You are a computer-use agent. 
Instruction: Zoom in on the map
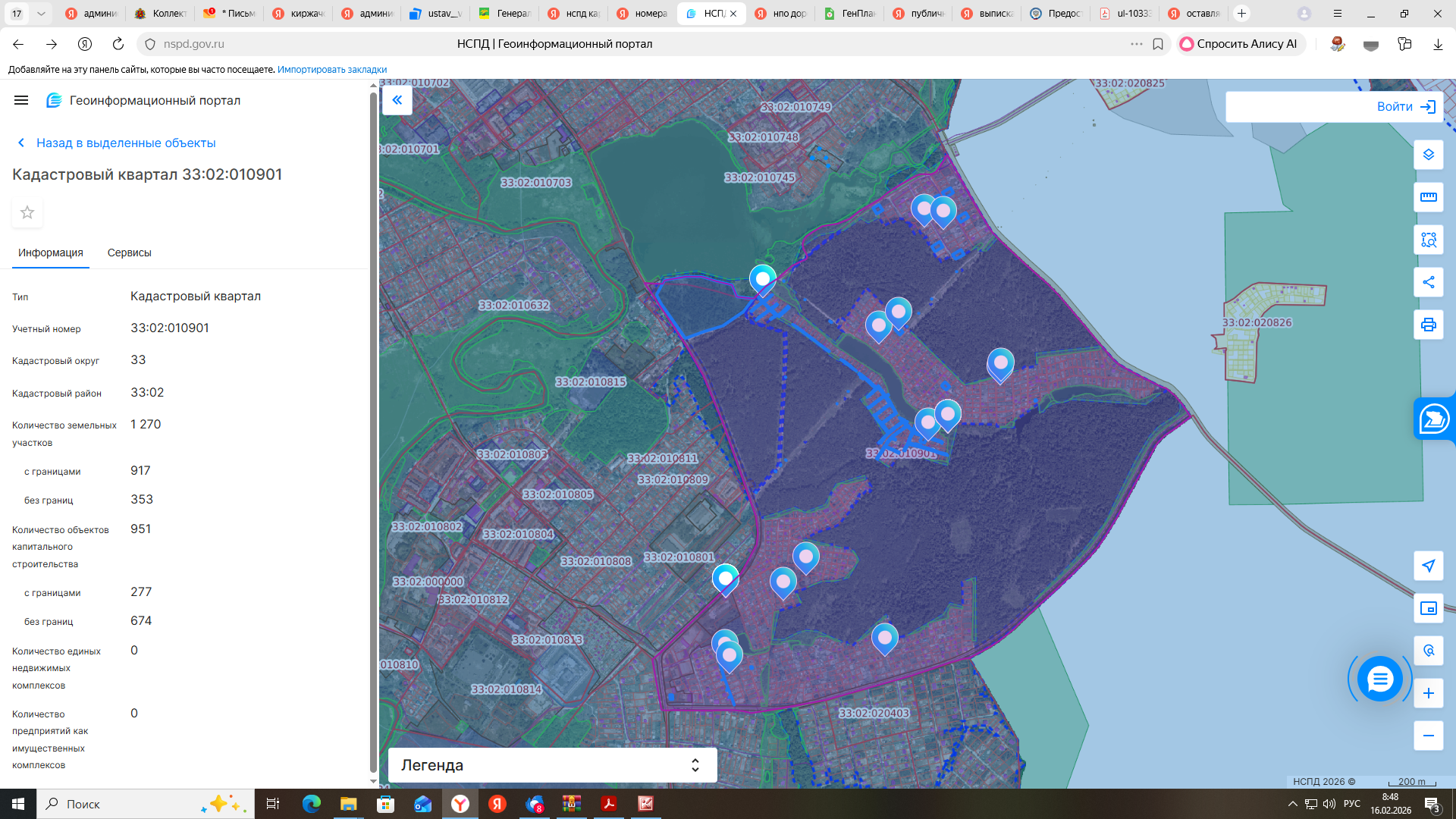click(1428, 693)
